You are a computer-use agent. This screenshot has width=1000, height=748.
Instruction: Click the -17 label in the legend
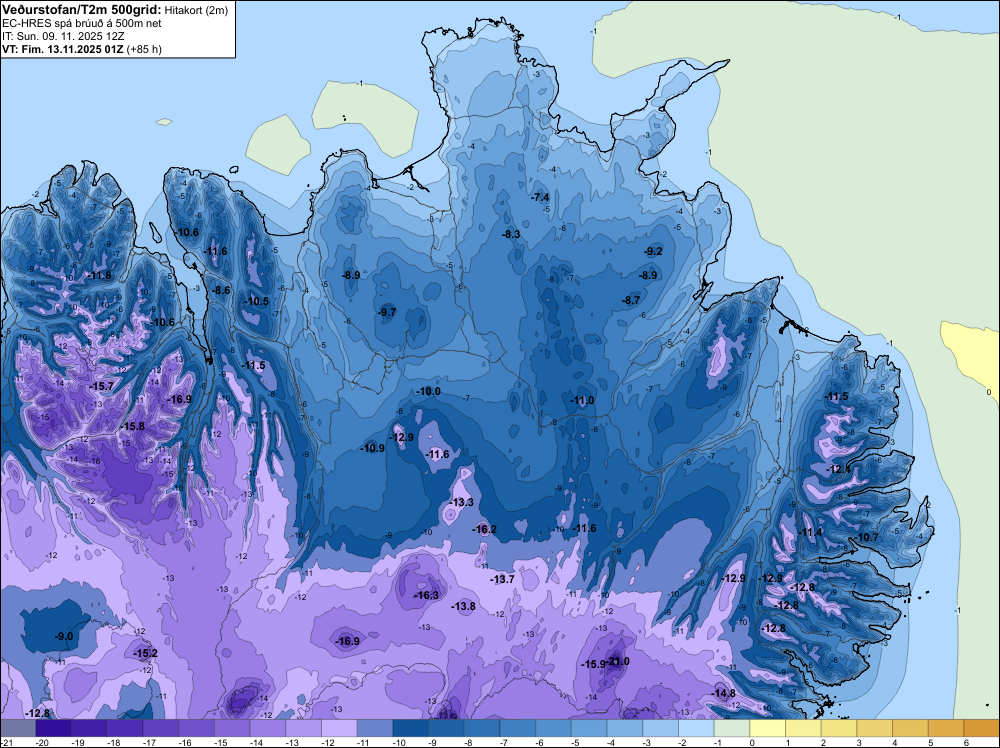pos(150,743)
